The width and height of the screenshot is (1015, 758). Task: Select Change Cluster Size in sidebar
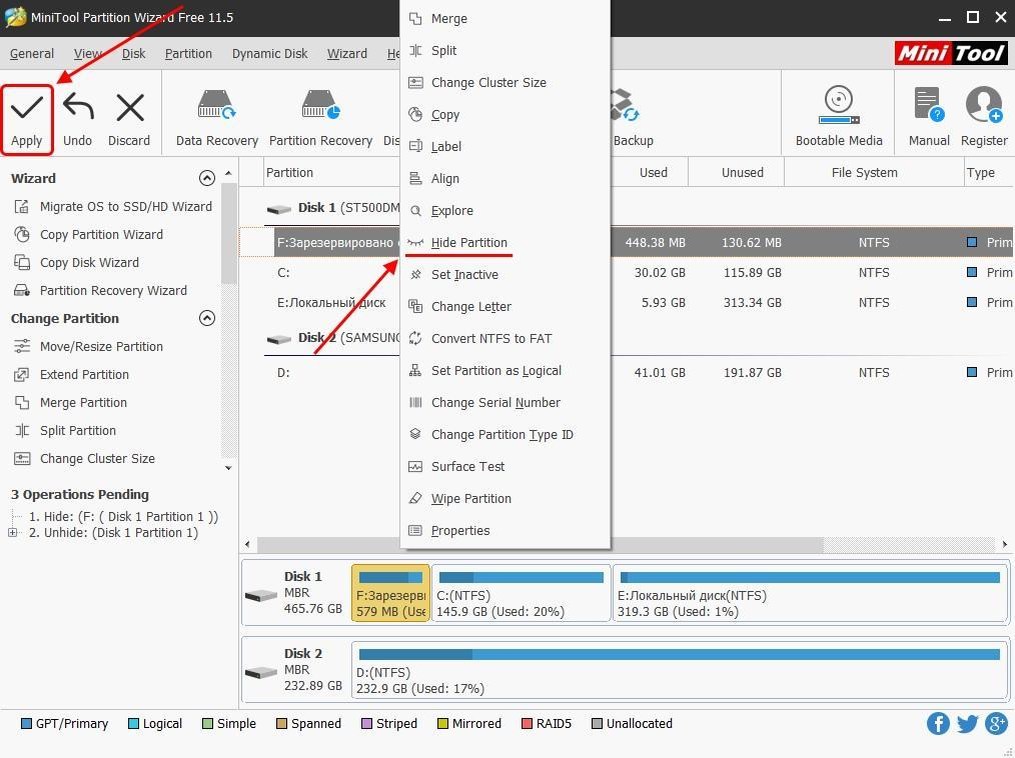pos(84,458)
